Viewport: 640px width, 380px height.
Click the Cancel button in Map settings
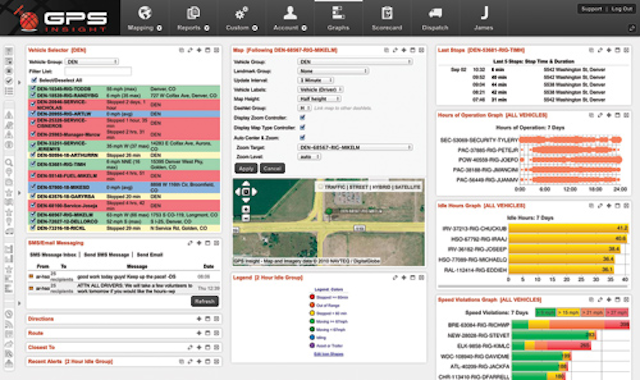(272, 168)
